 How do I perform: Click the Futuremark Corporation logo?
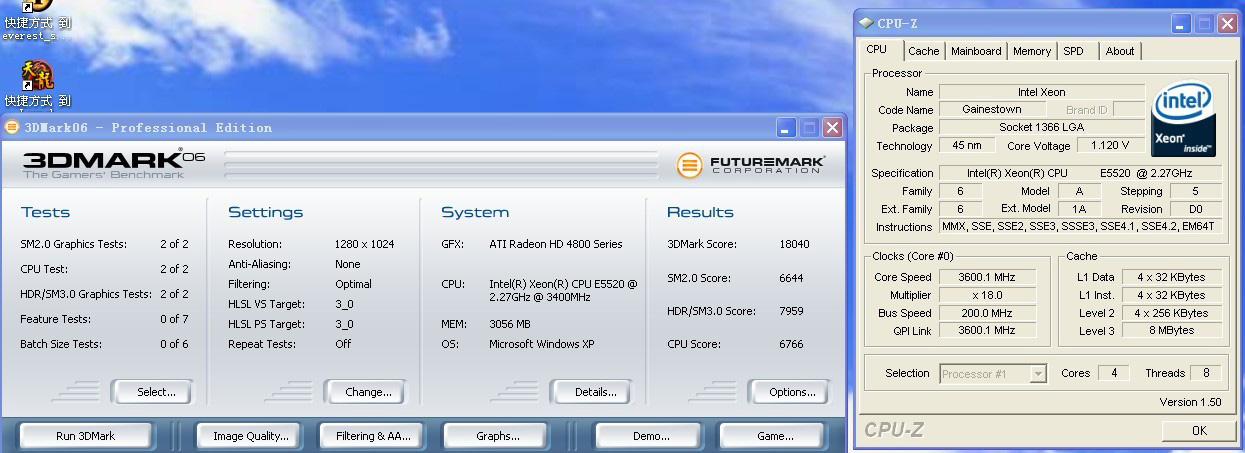pyautogui.click(x=750, y=165)
